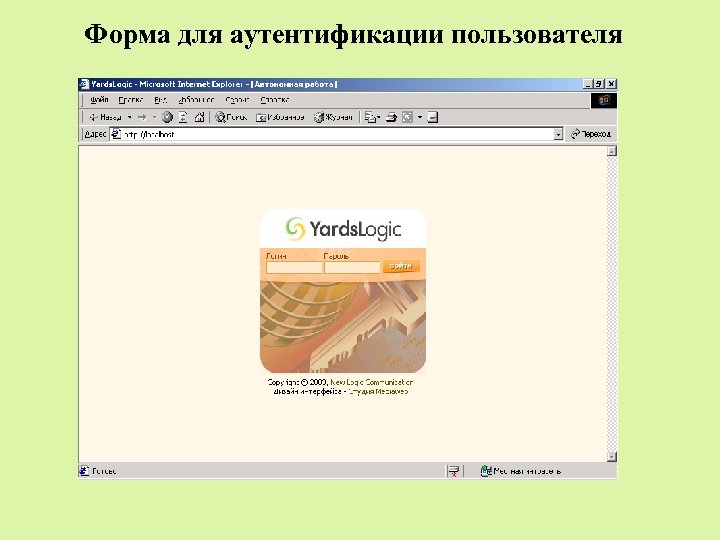Open the NewLogic Communication link

pos(371,382)
